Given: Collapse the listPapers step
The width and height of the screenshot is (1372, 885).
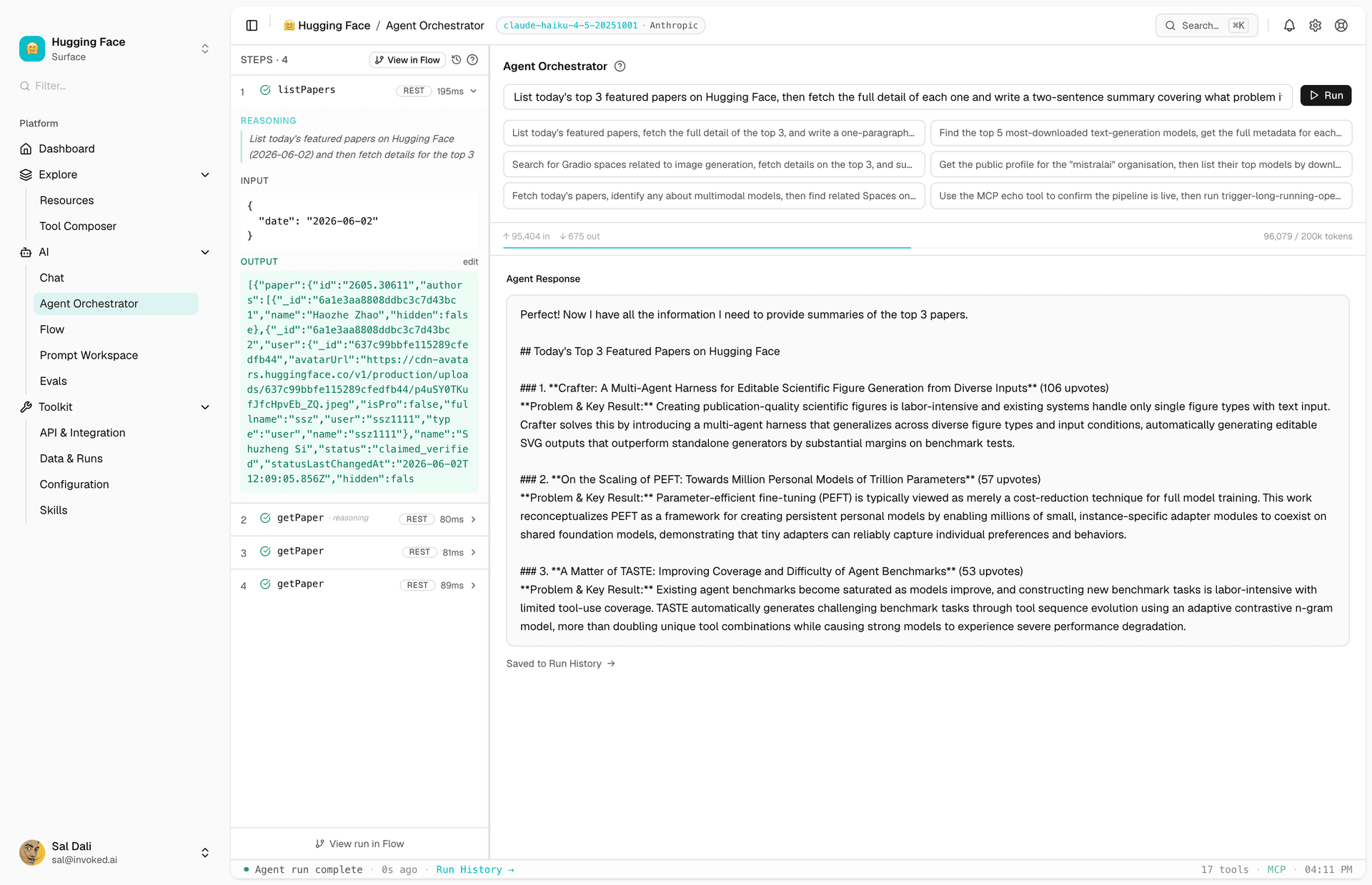Looking at the screenshot, I should pos(473,91).
